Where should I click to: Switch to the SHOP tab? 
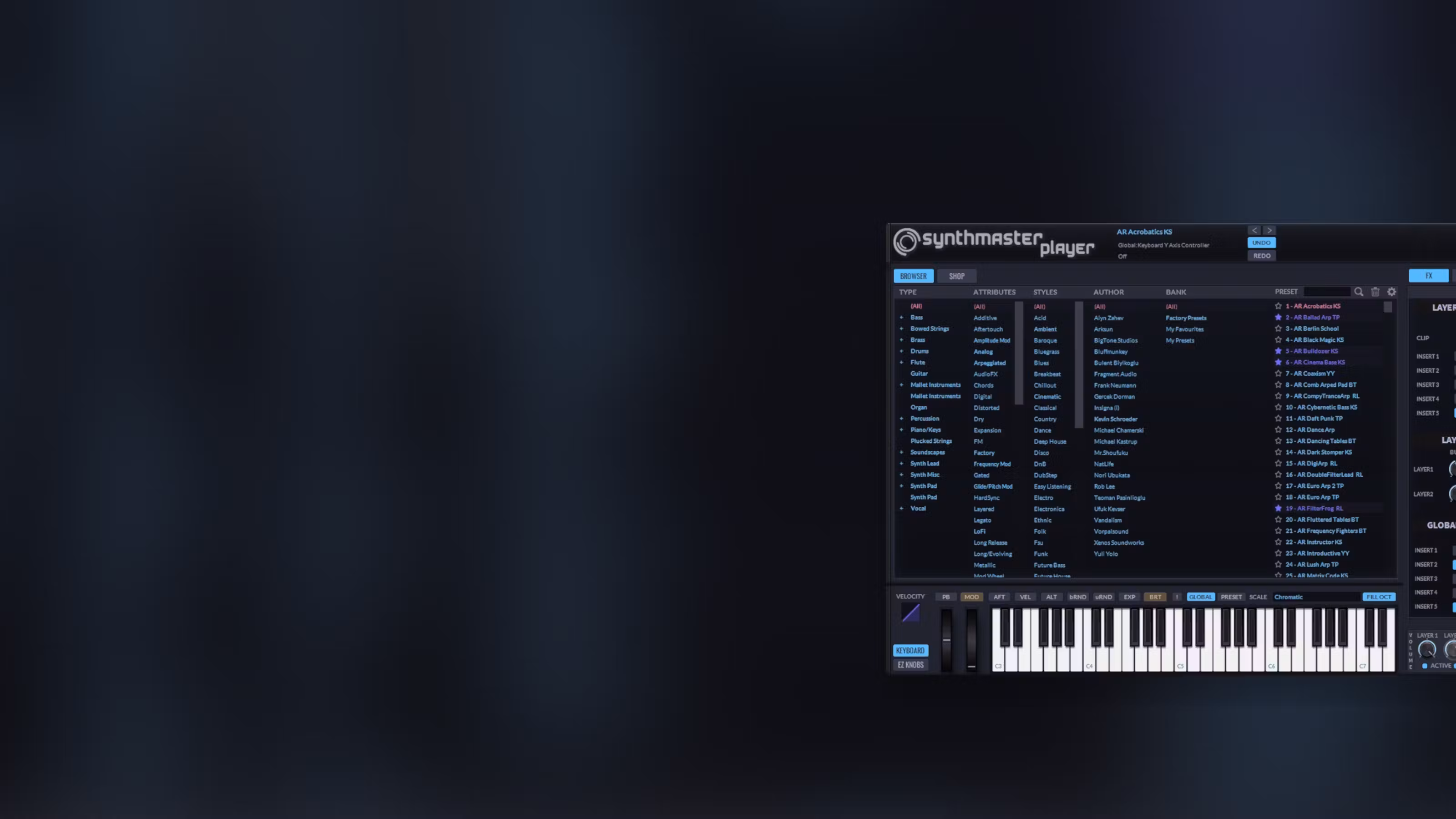click(x=956, y=276)
